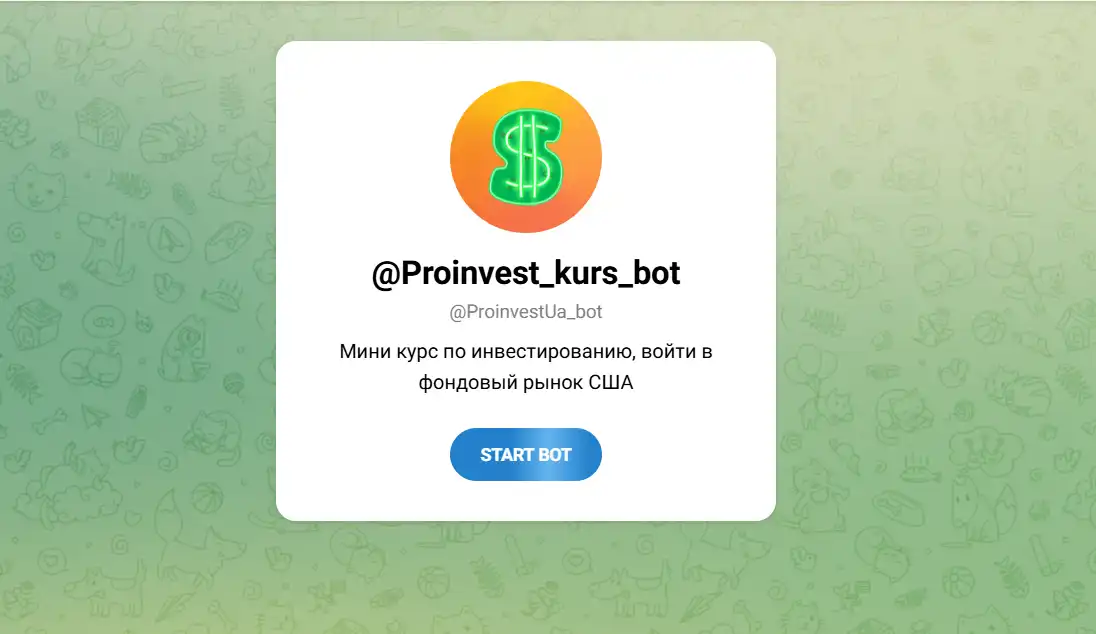Viewport: 1096px width, 634px height.
Task: Select the @Proinvest_kurs_bot title
Action: click(526, 273)
